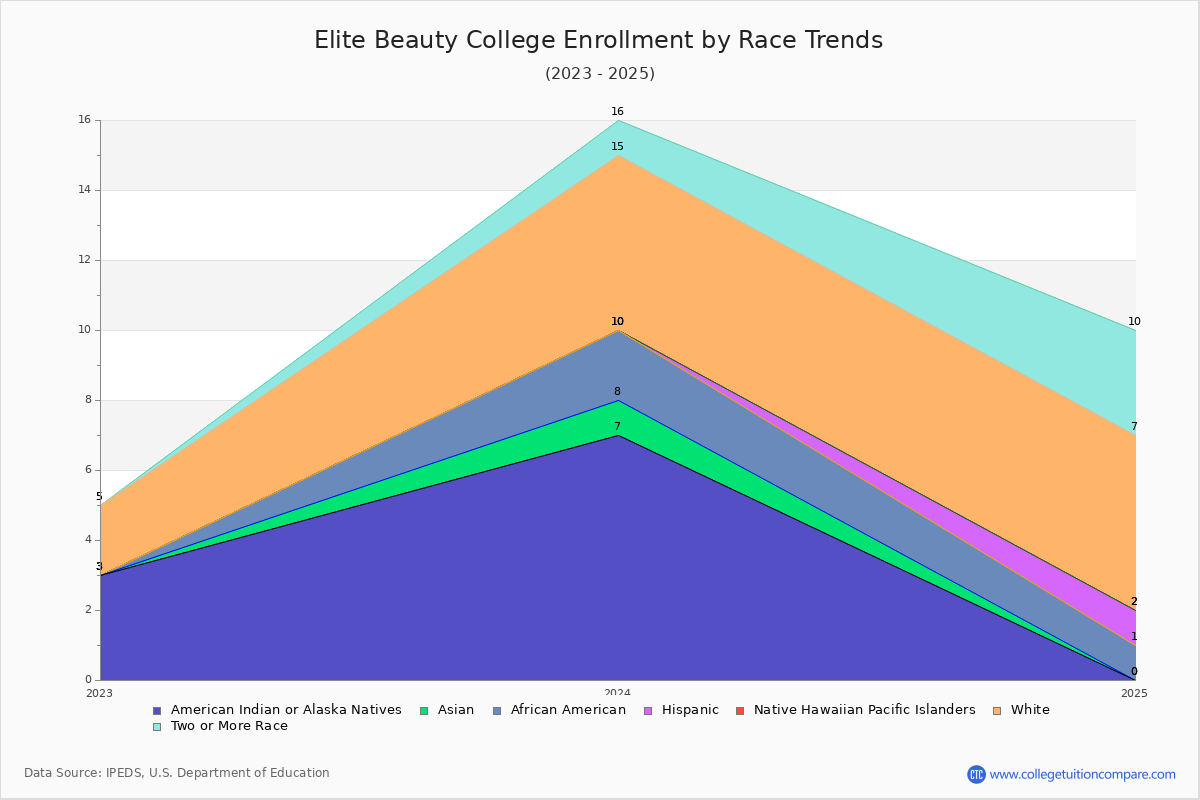
Task: Click the Native Hawaiian Pacific Islanders swatch
Action: pos(740,711)
